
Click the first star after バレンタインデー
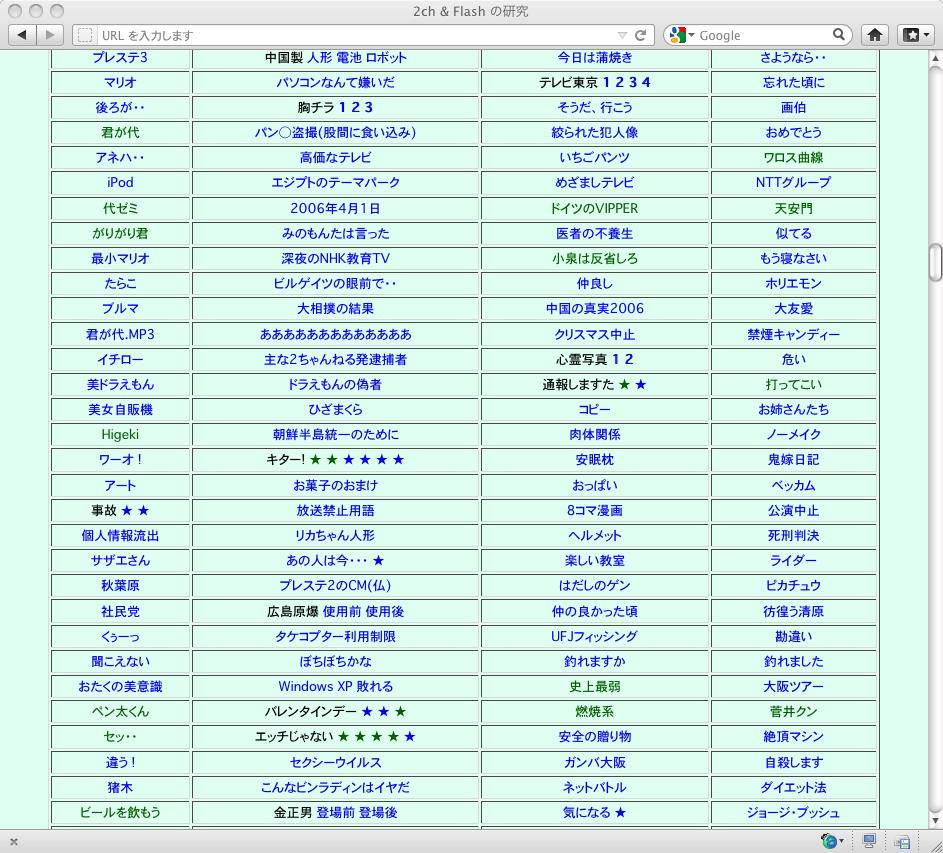pos(367,712)
